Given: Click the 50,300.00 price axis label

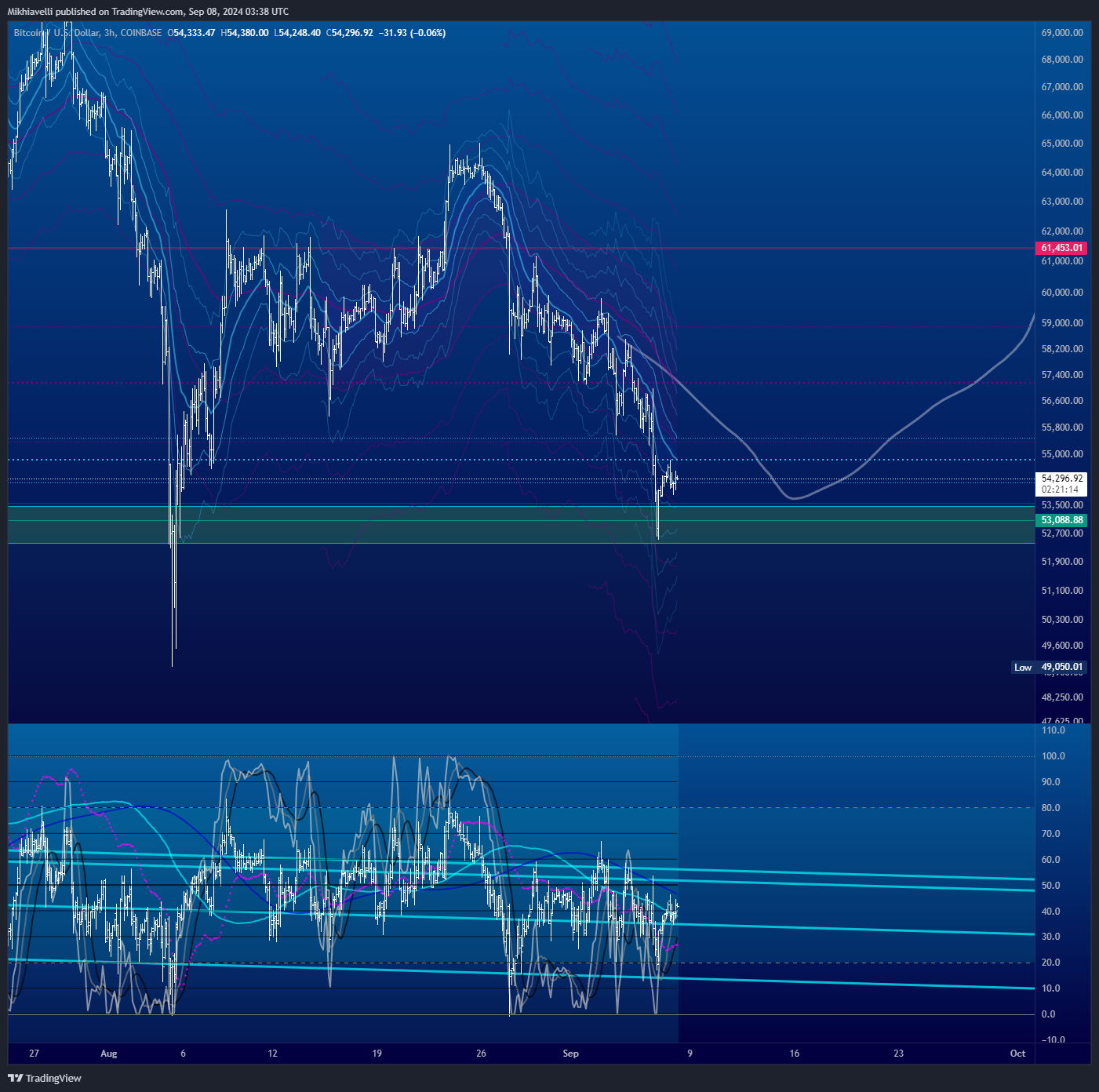Looking at the screenshot, I should (x=1062, y=620).
